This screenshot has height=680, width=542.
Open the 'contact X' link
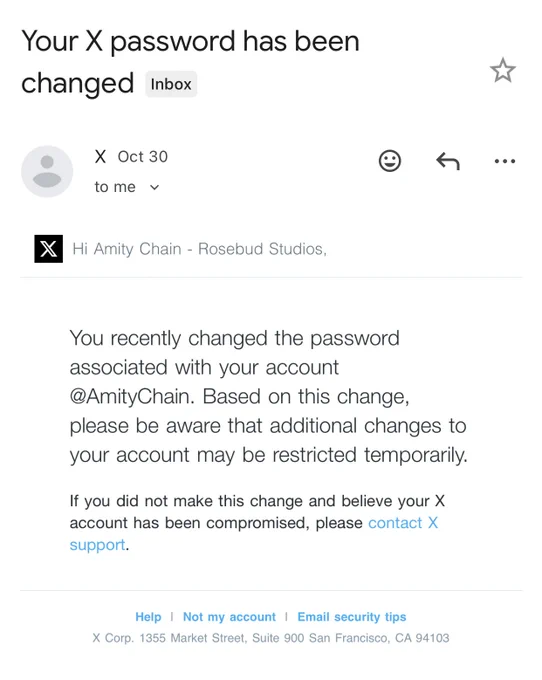(x=403, y=523)
